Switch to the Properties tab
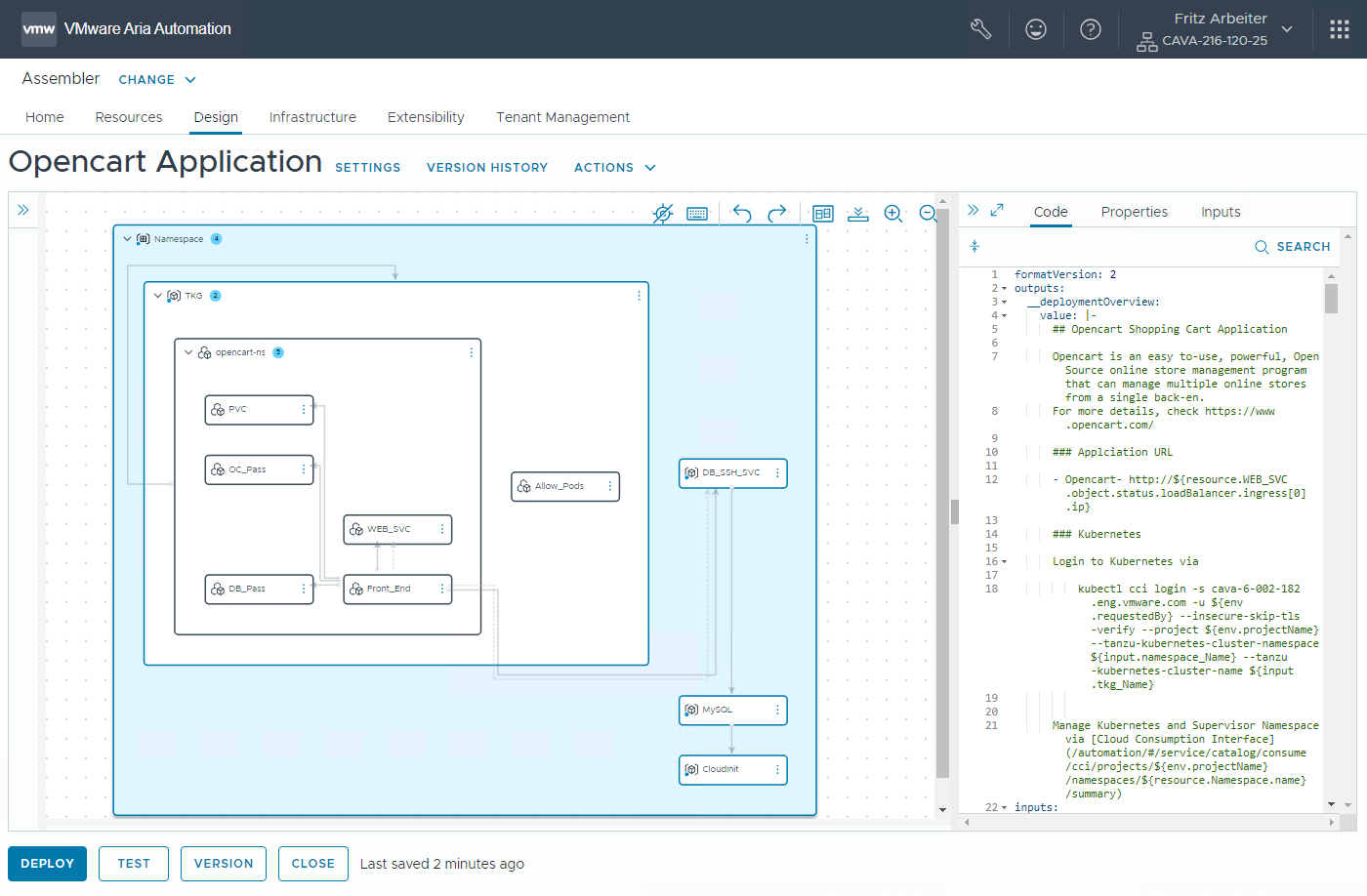This screenshot has height=896, width=1367. (1134, 212)
